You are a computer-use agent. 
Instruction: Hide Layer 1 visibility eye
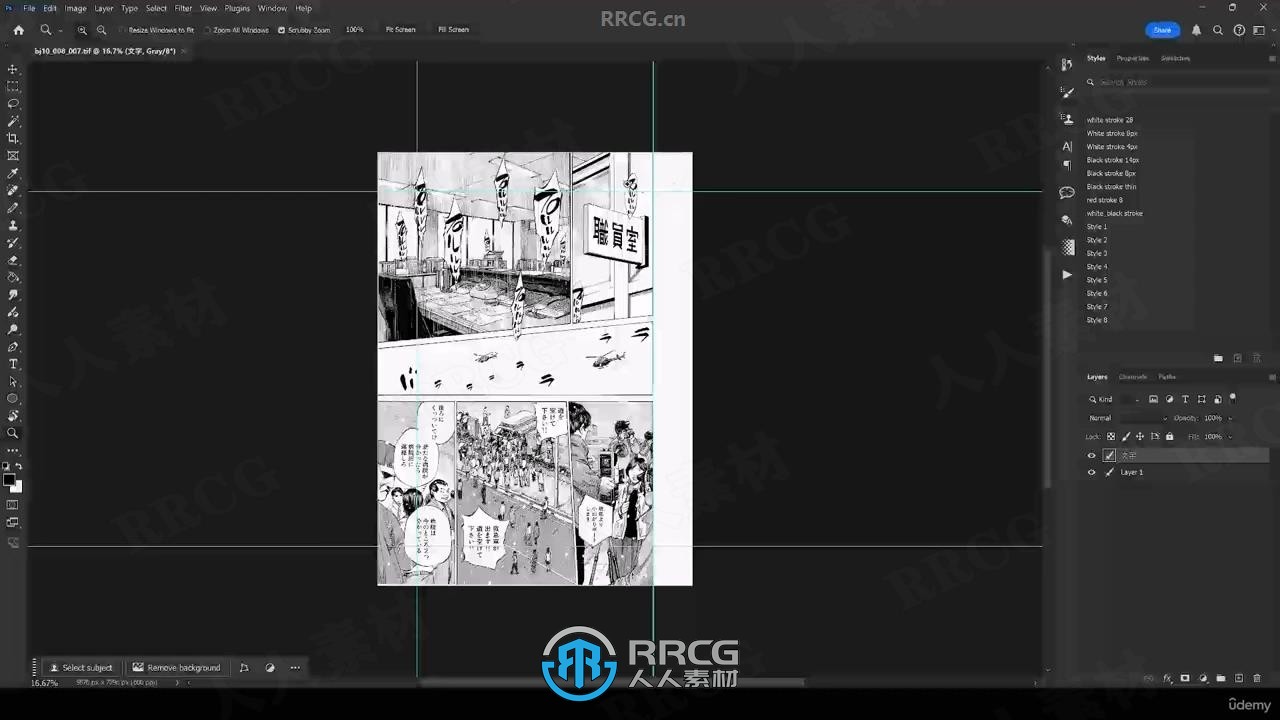click(1091, 472)
